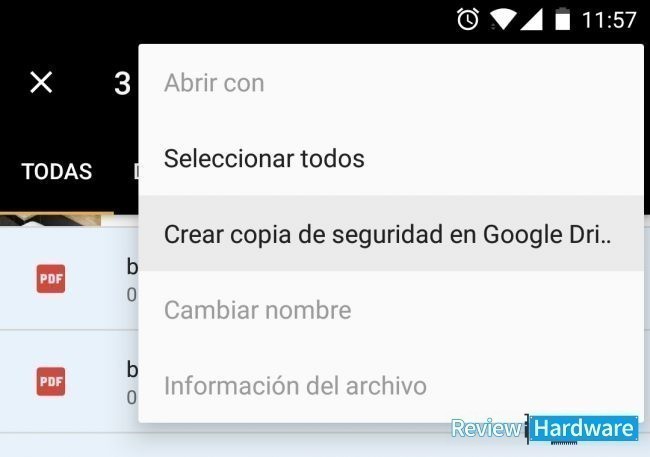Tap the battery status icon
Viewport: 650px width, 457px height.
point(563,19)
